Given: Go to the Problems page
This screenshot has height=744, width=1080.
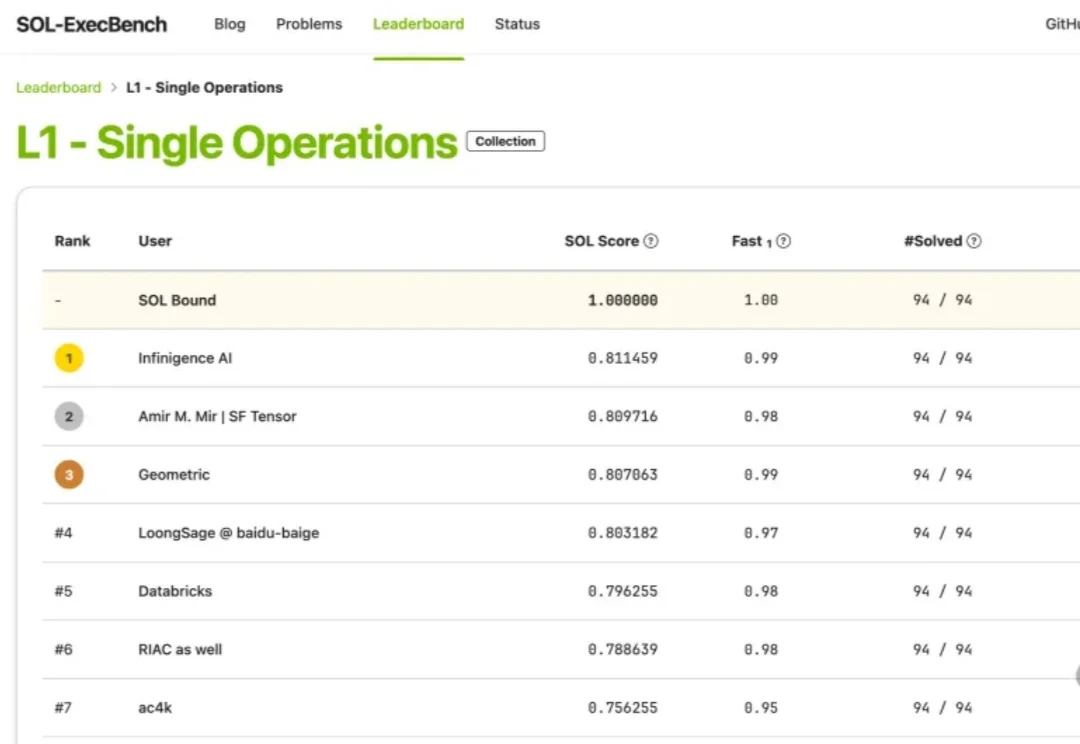Looking at the screenshot, I should pyautogui.click(x=309, y=24).
